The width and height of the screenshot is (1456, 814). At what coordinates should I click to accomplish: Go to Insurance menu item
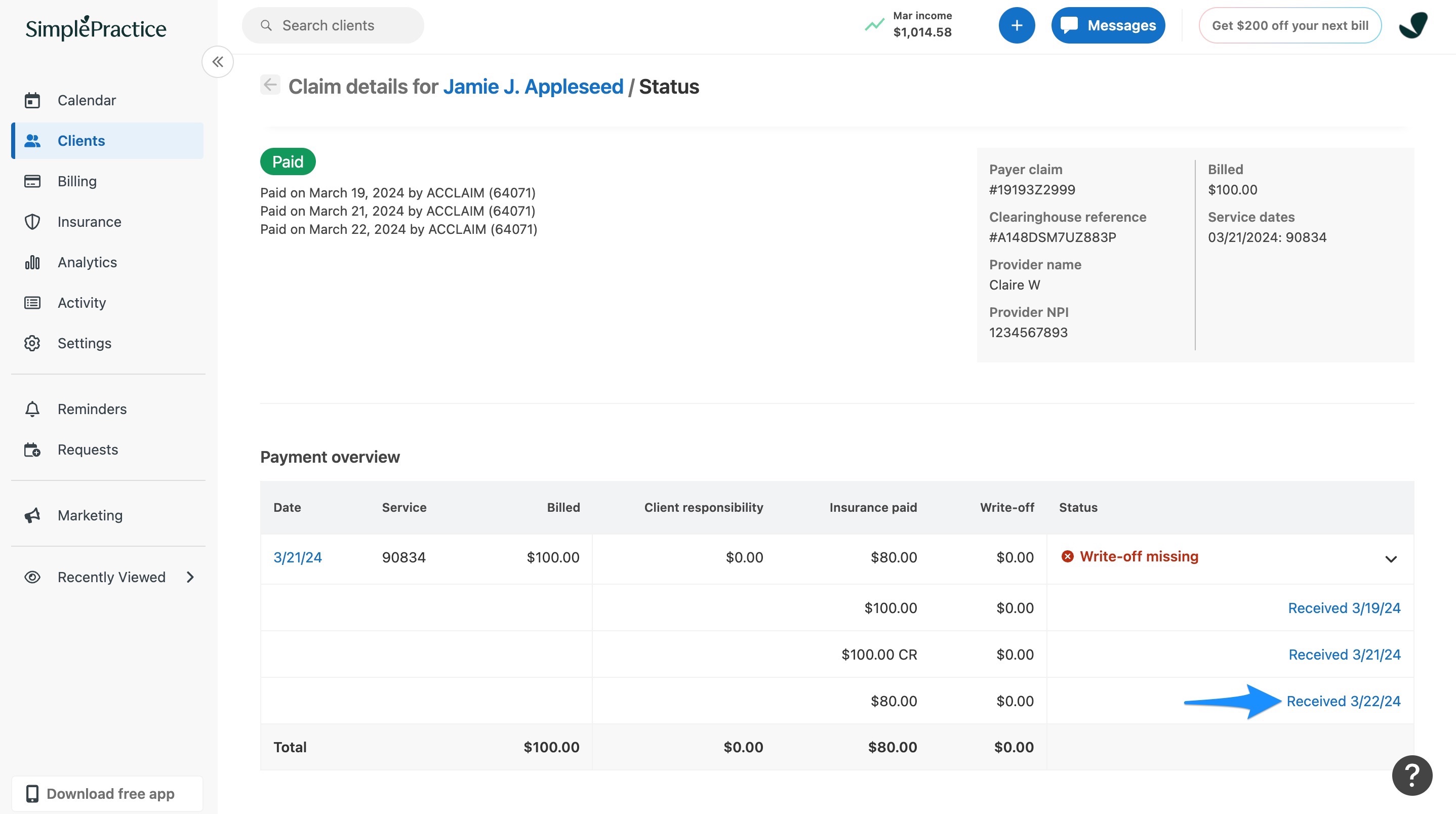click(x=107, y=222)
